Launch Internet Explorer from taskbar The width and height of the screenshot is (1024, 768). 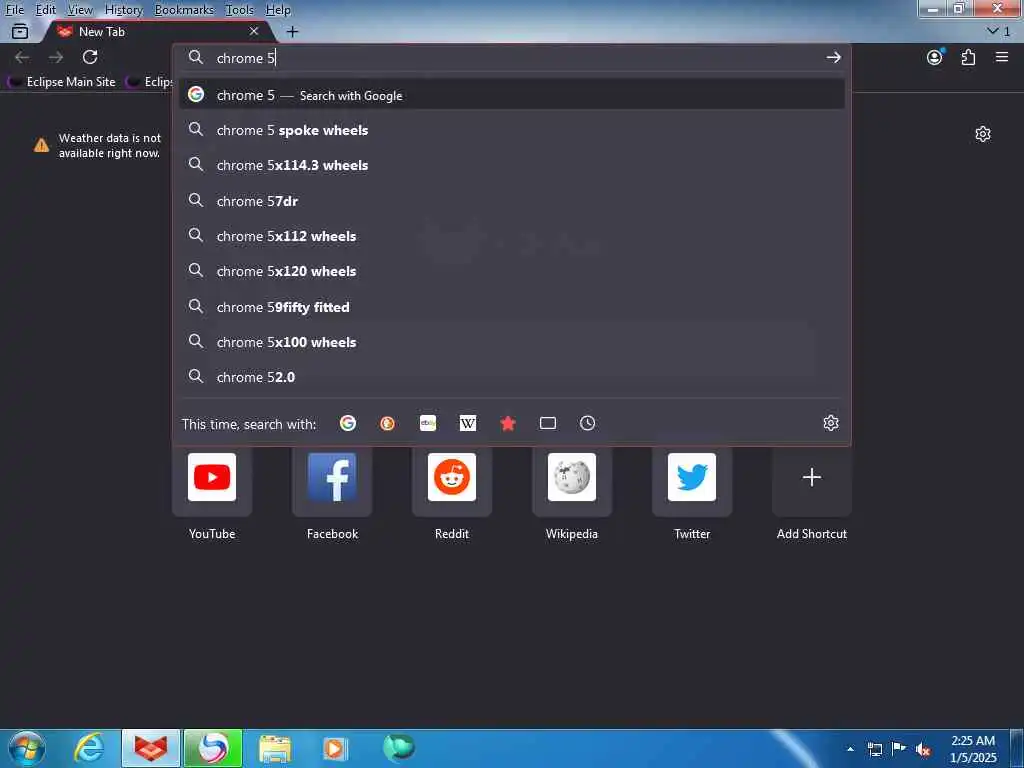point(89,748)
